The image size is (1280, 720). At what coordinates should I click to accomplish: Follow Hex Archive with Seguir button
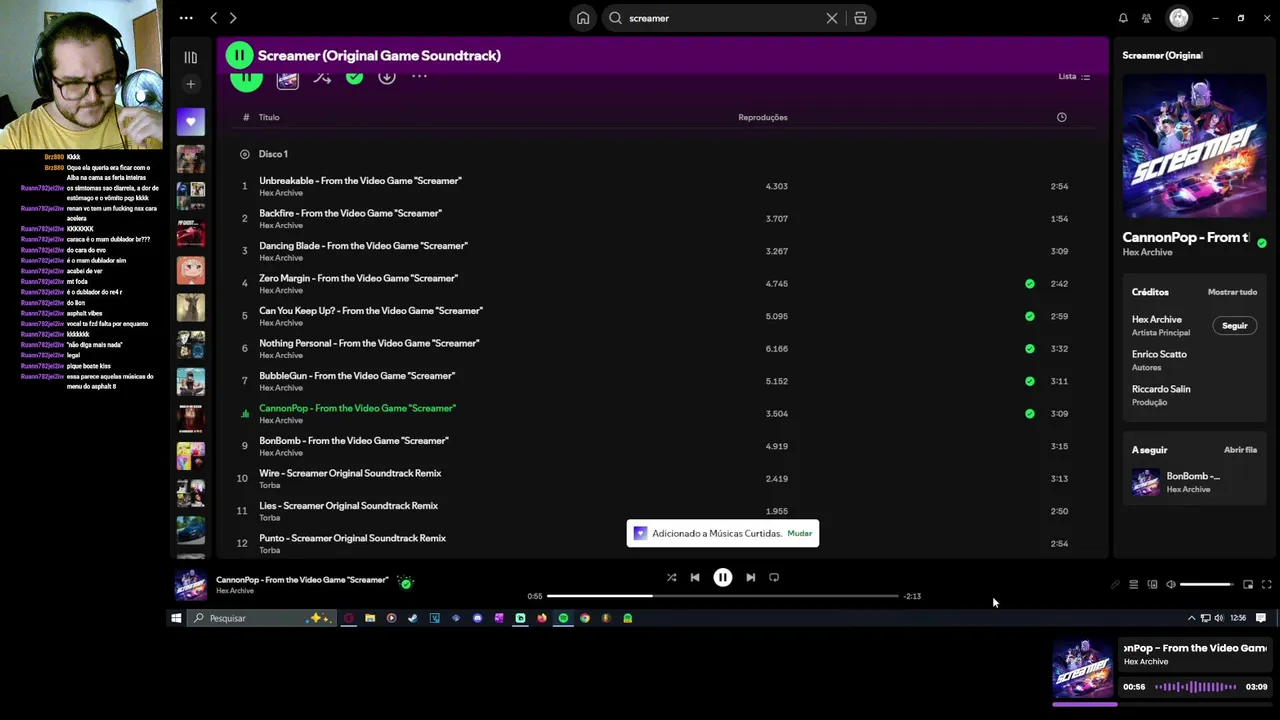click(1235, 326)
